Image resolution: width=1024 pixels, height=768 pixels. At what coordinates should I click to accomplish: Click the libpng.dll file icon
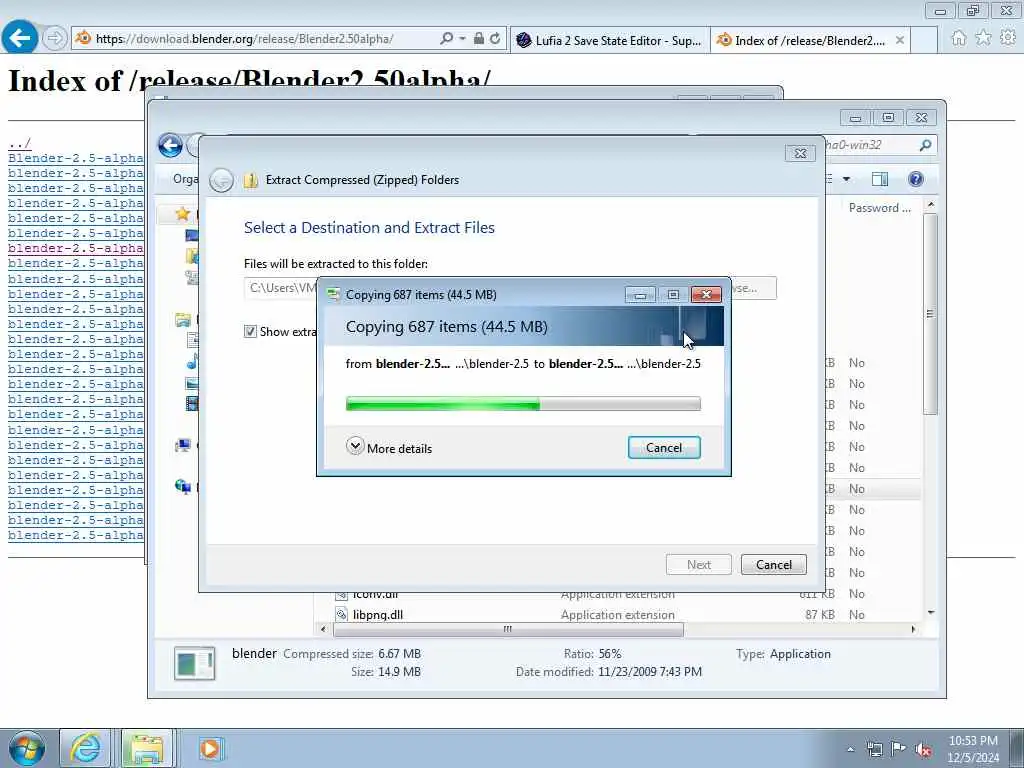click(342, 615)
